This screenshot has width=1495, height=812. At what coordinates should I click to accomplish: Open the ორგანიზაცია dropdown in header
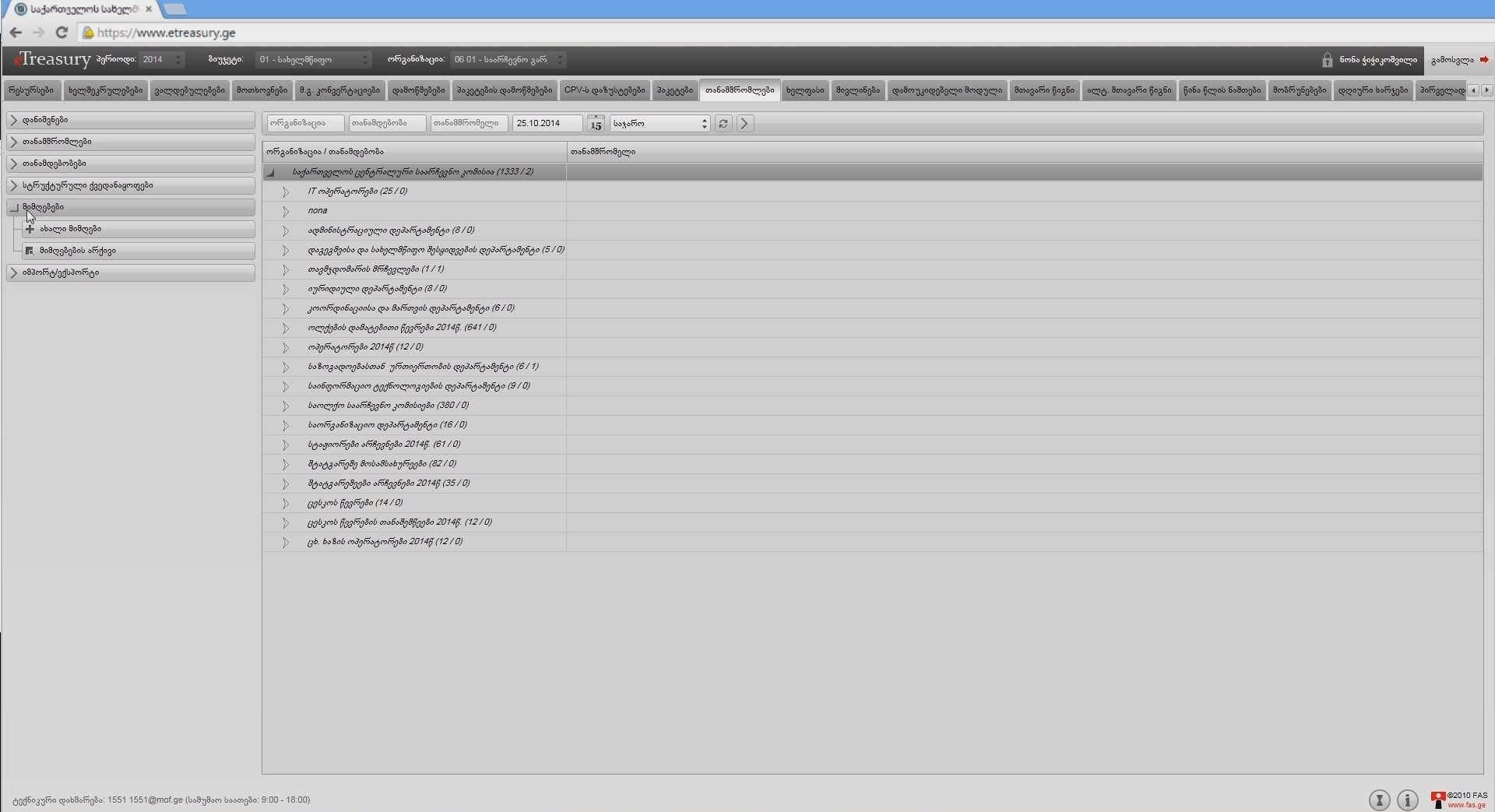tap(508, 60)
